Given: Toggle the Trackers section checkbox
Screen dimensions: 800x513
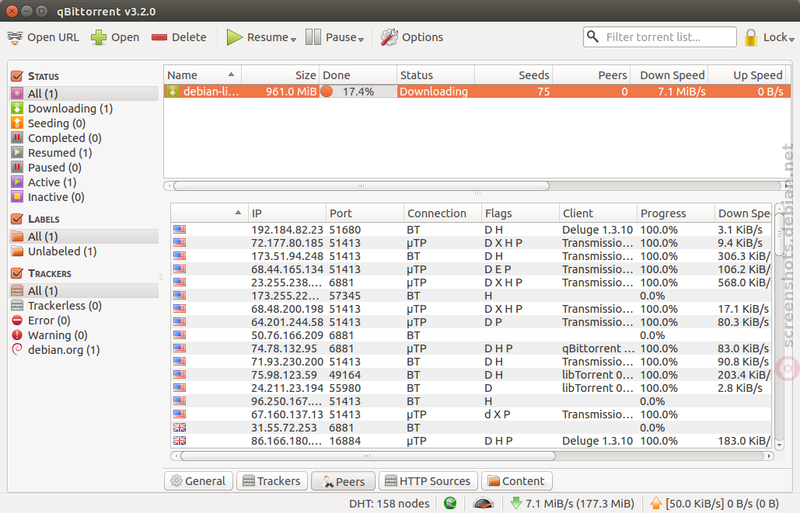Looking at the screenshot, I should (x=17, y=273).
